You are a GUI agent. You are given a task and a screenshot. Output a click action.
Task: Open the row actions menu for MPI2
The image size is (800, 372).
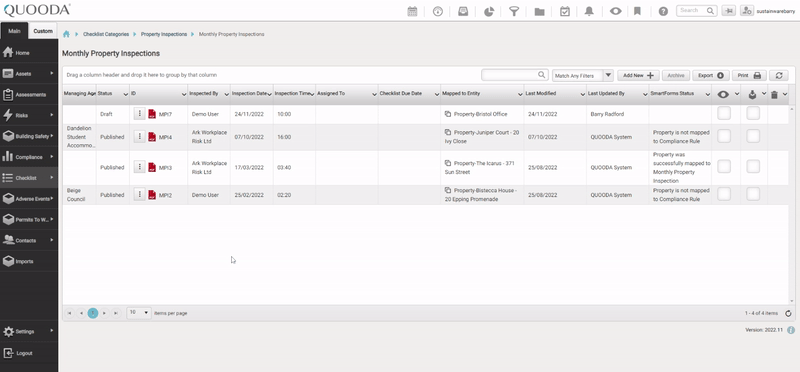click(139, 194)
